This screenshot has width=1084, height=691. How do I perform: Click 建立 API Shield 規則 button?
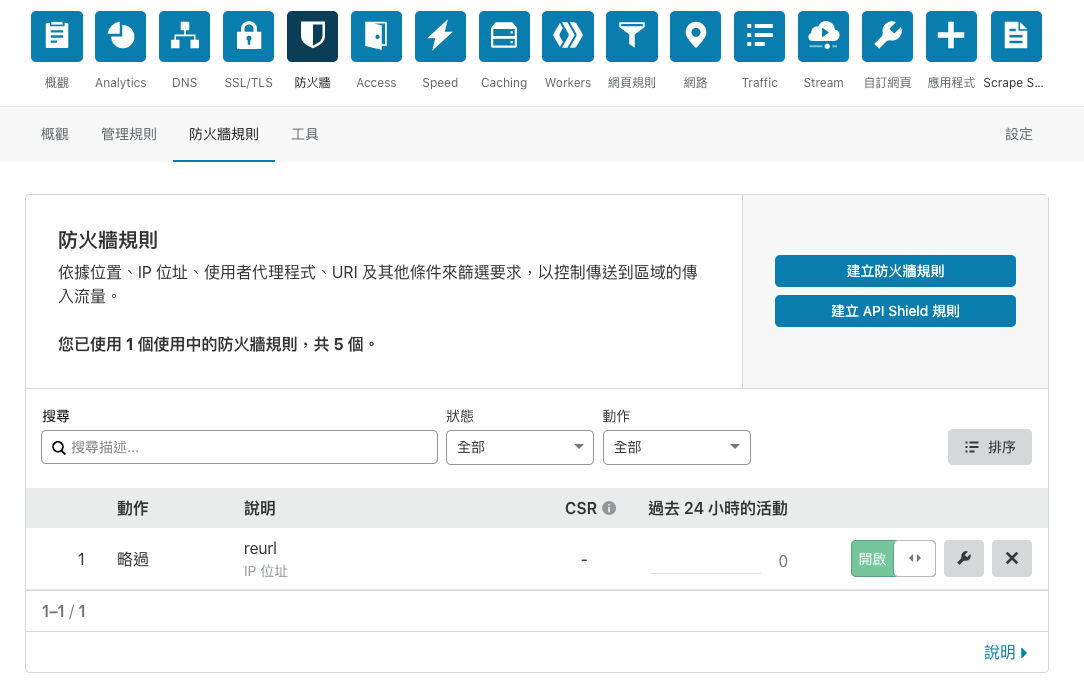point(895,311)
